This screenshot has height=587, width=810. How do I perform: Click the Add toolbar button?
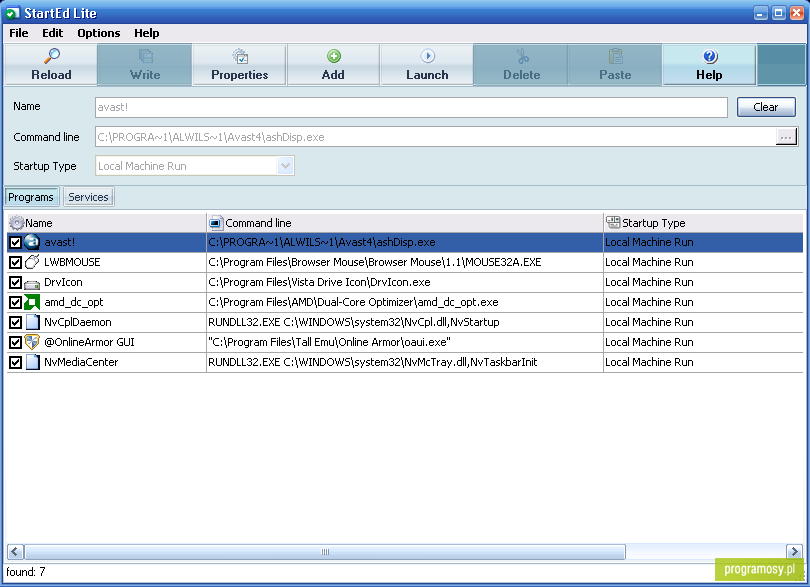333,65
